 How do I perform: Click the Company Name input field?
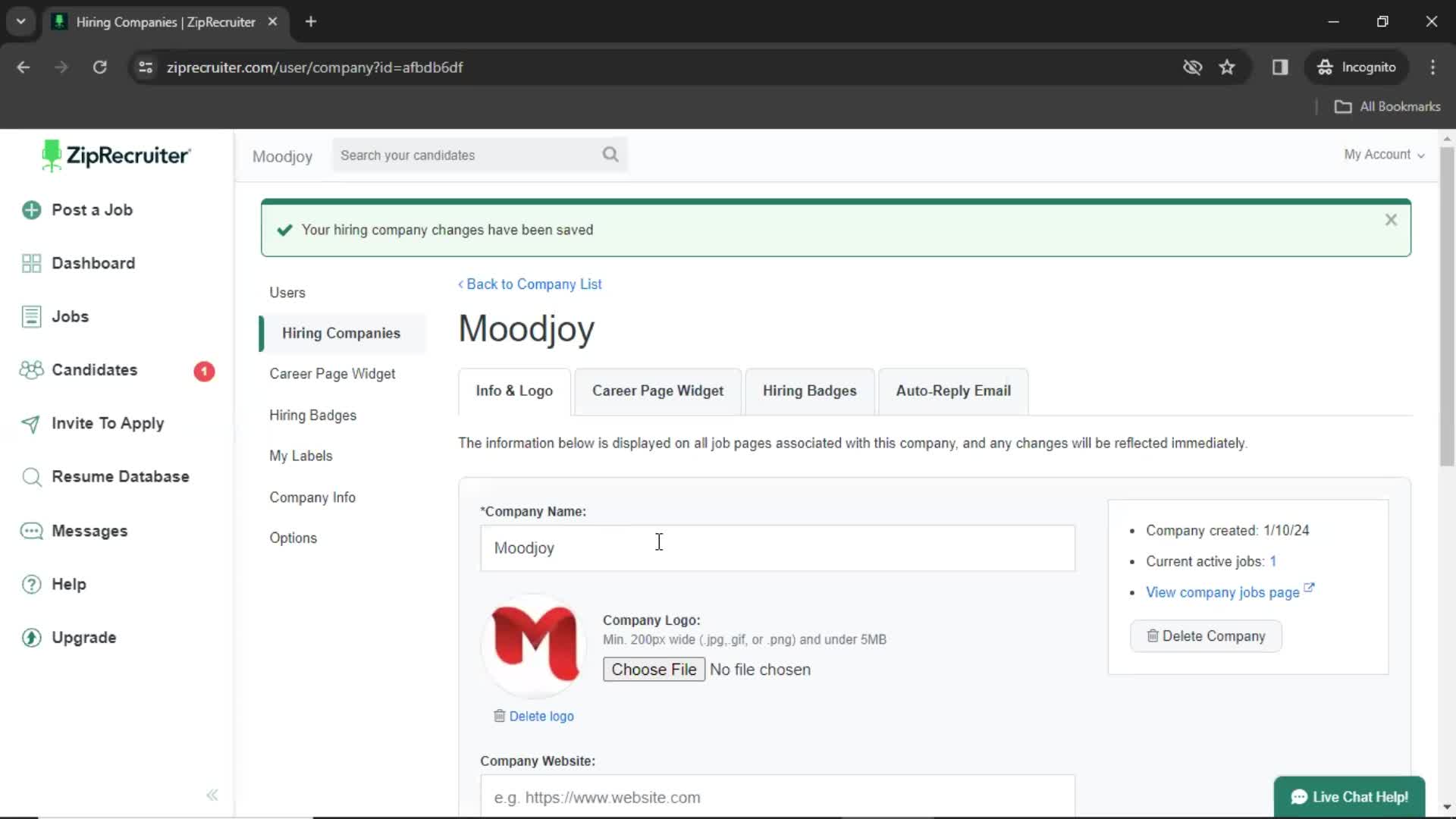(777, 548)
